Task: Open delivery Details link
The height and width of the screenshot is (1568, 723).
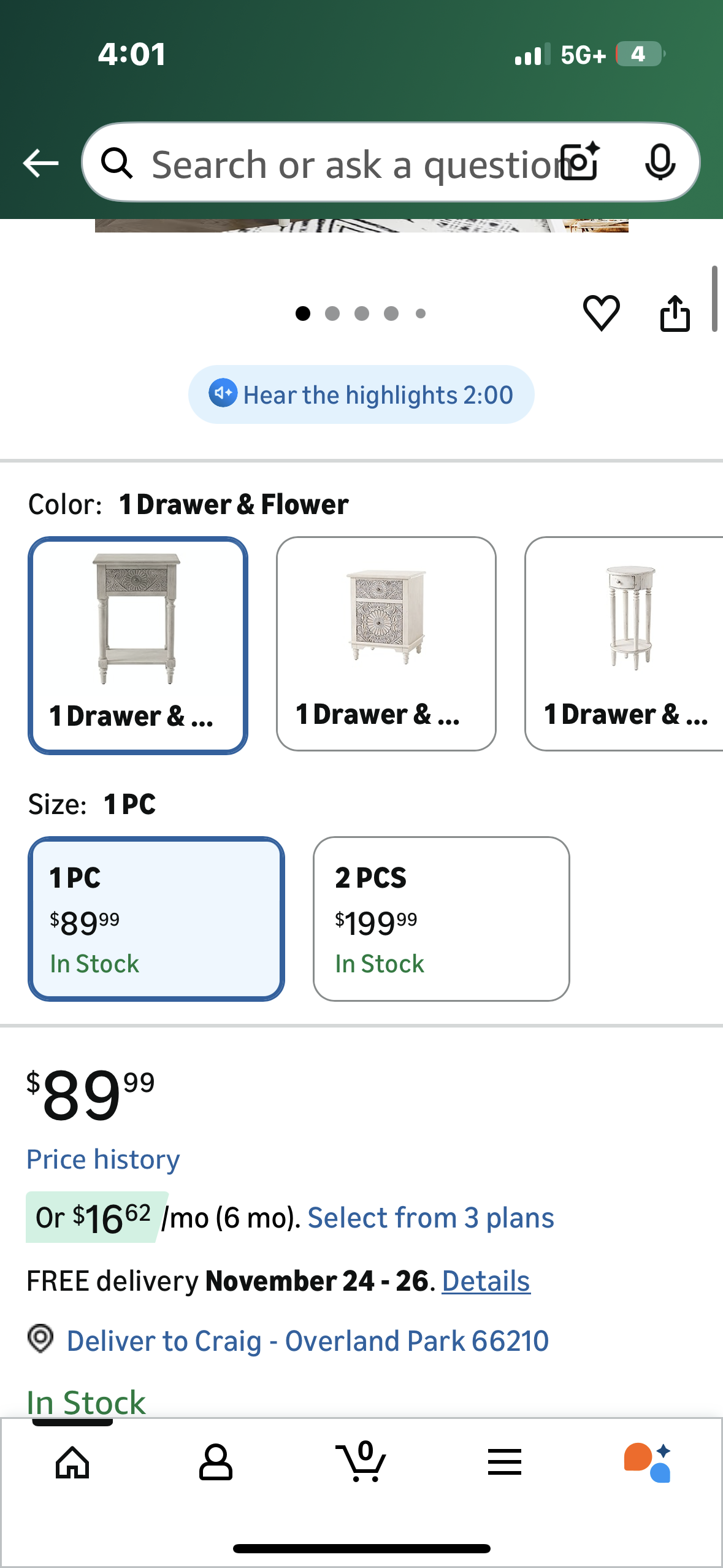Action: coord(486,1281)
